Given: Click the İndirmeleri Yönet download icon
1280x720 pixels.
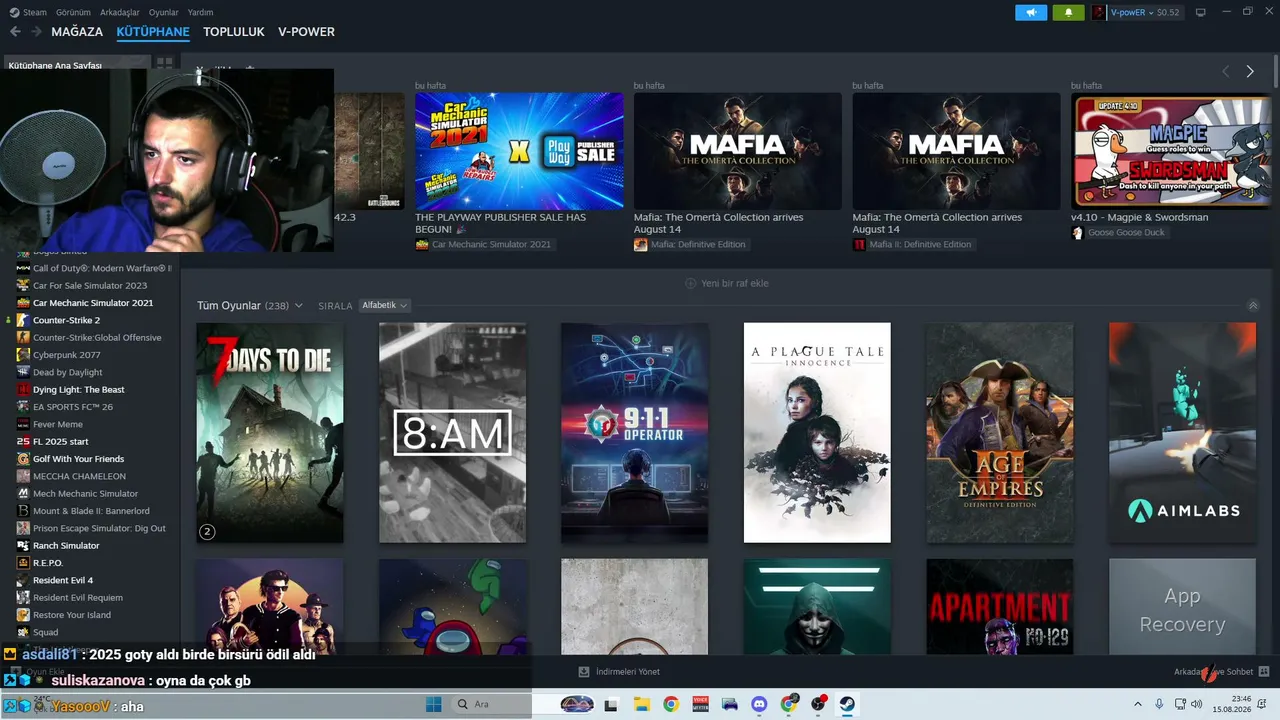Looking at the screenshot, I should click(x=584, y=672).
